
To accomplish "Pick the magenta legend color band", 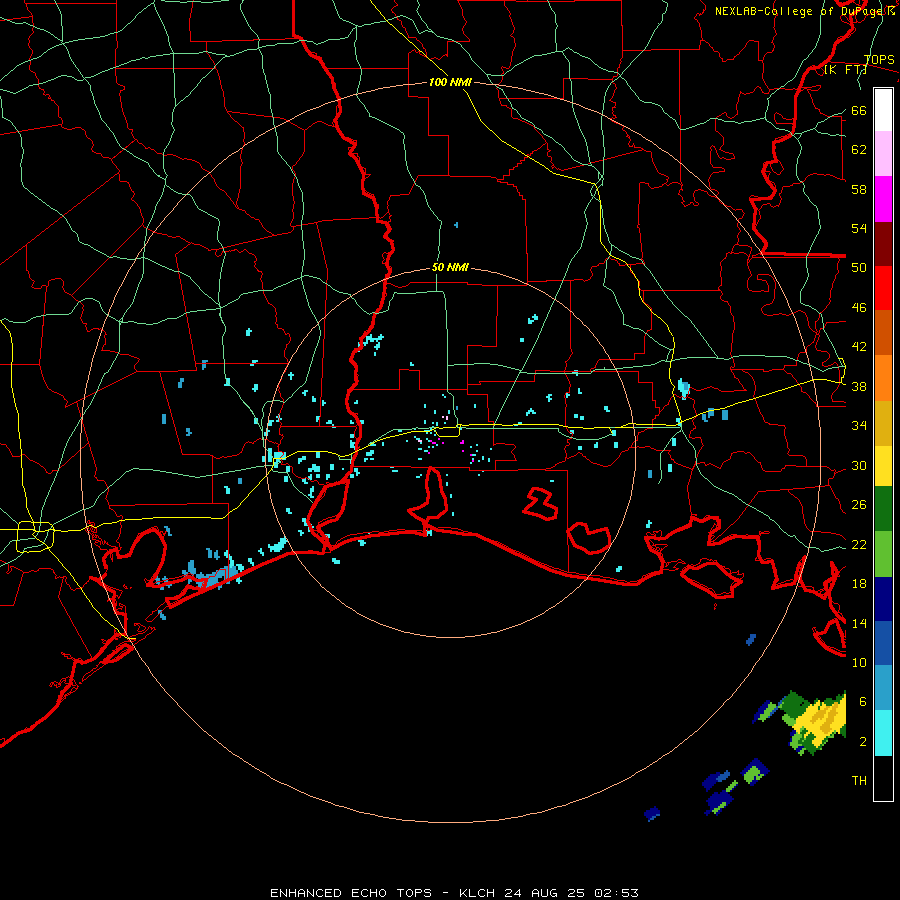I will click(x=883, y=199).
